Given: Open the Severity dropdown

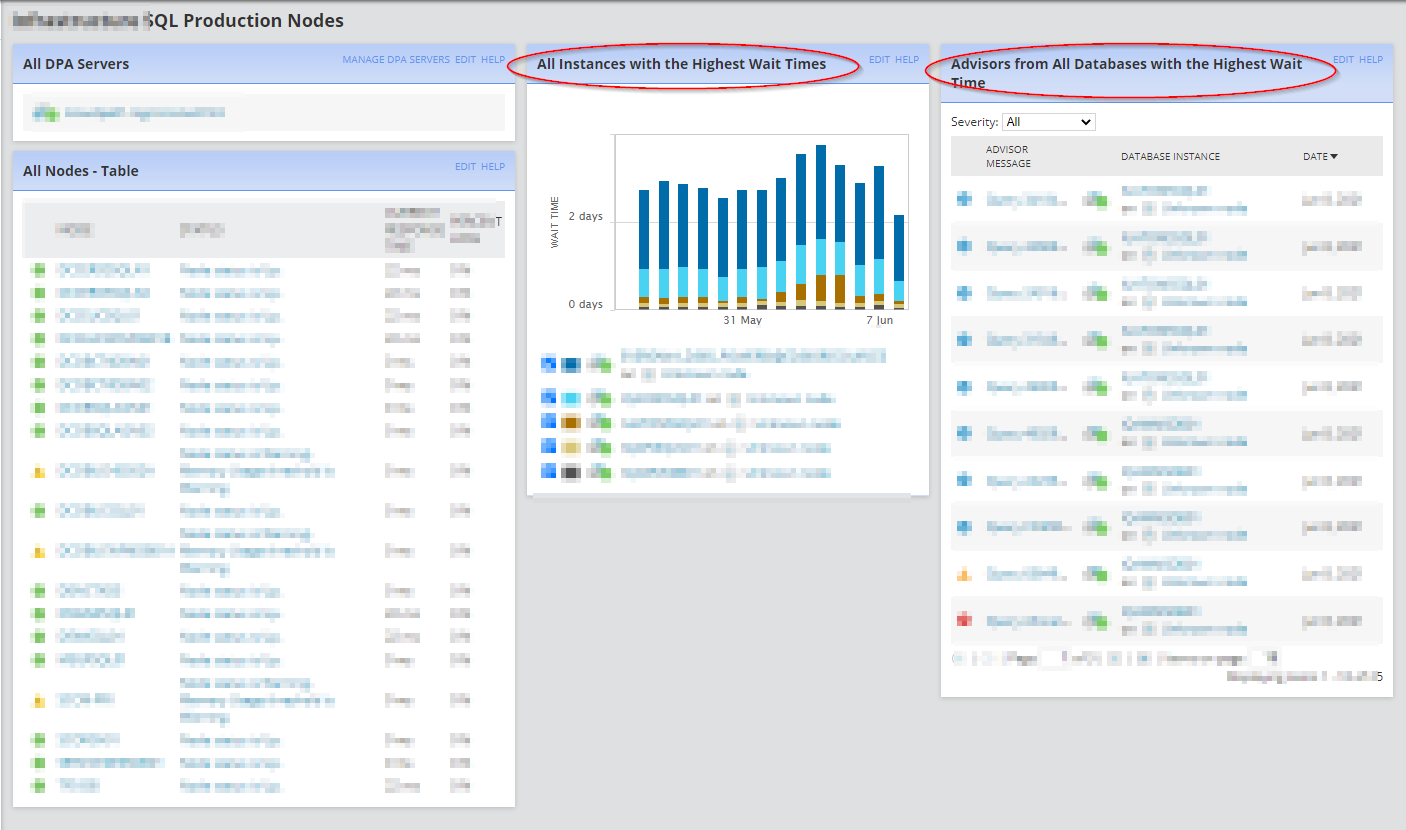Looking at the screenshot, I should [1049, 122].
